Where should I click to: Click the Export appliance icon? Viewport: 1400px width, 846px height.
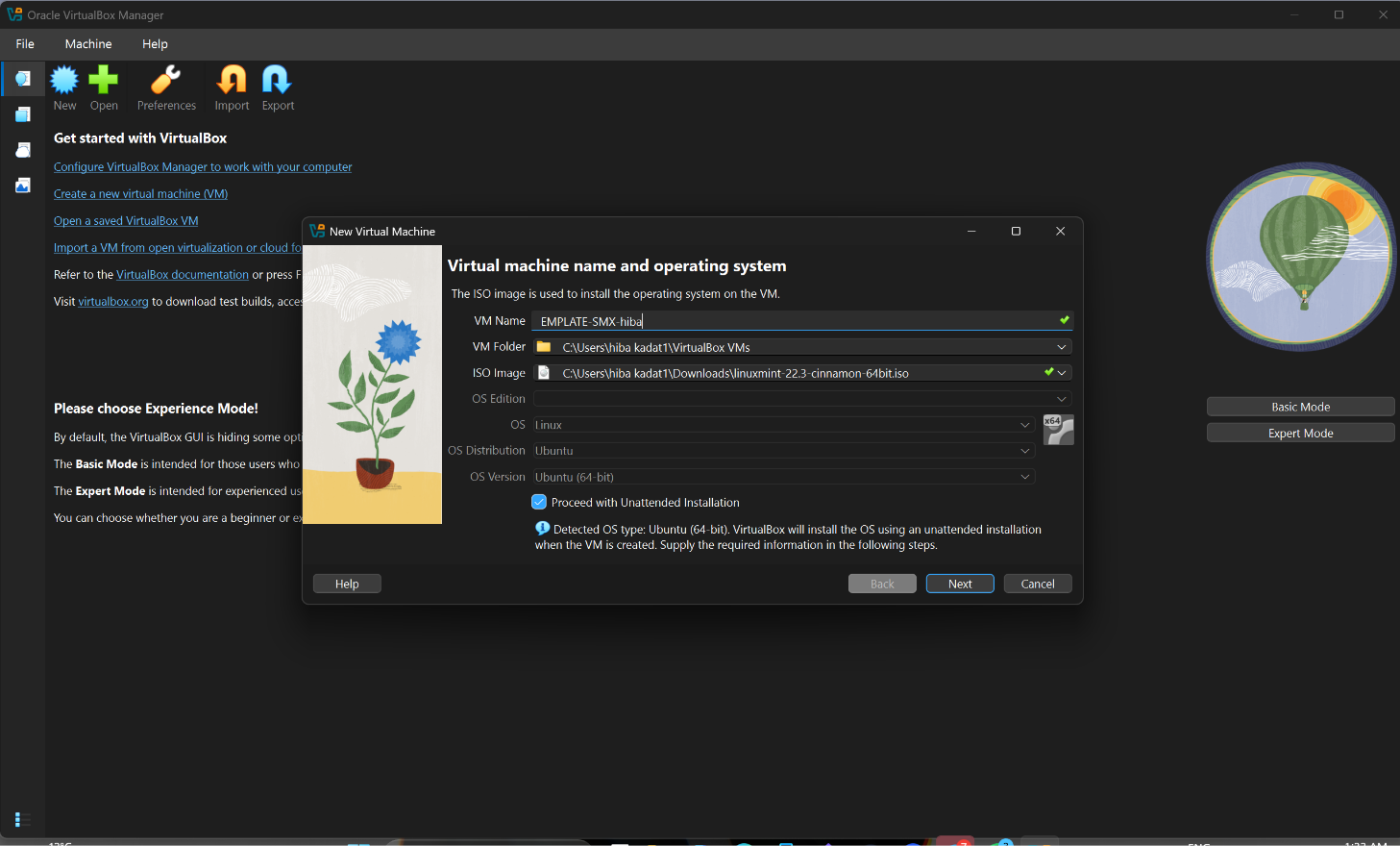point(278,80)
